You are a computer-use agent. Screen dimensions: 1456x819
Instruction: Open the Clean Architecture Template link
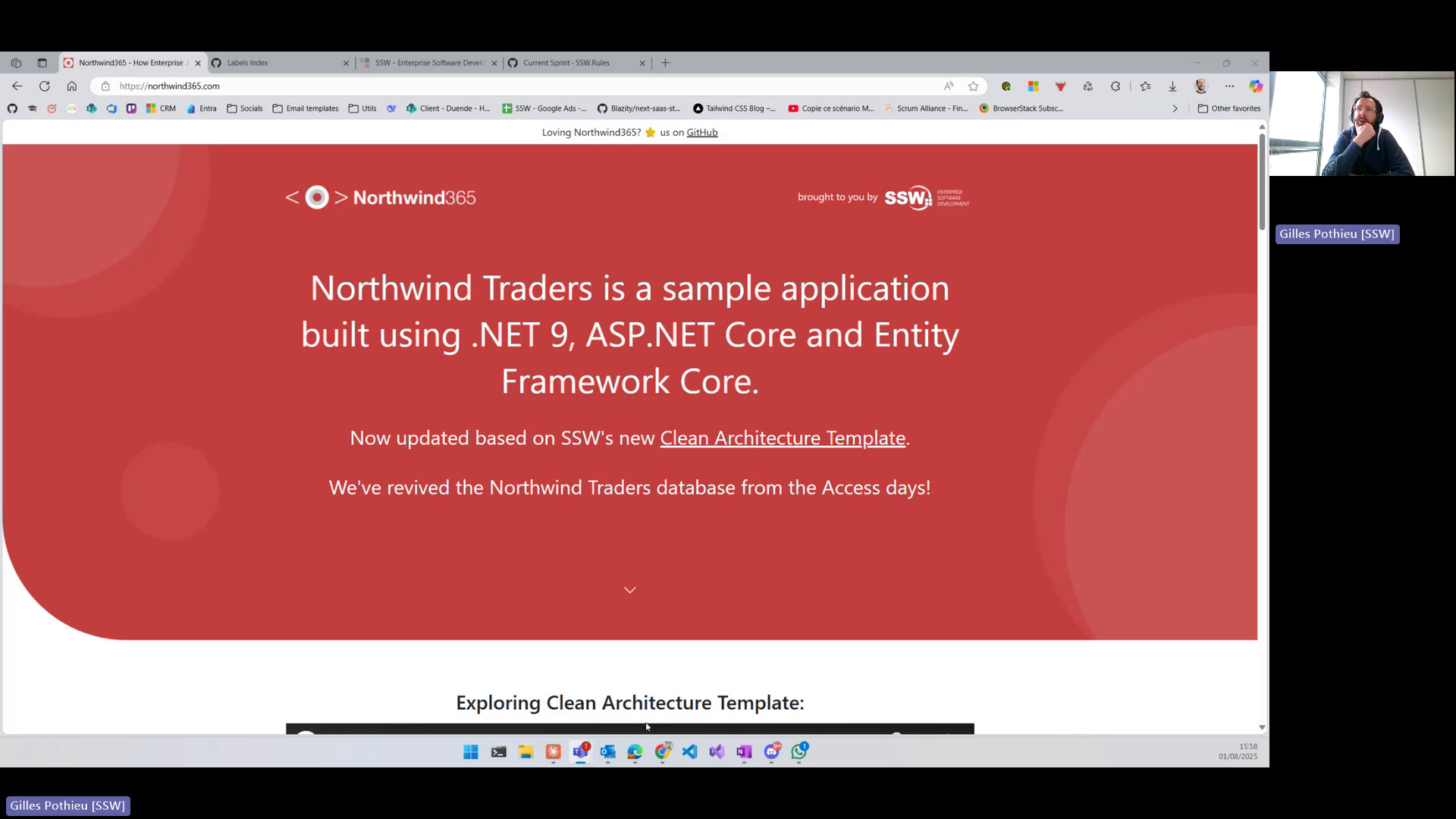(782, 438)
